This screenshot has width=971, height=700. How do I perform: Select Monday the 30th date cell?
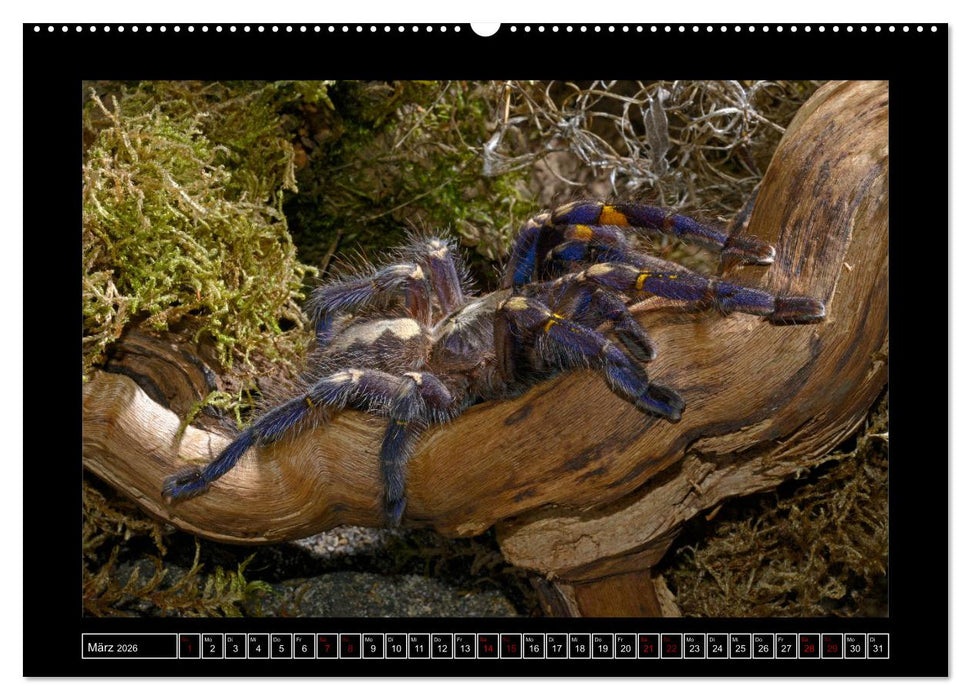(855, 647)
